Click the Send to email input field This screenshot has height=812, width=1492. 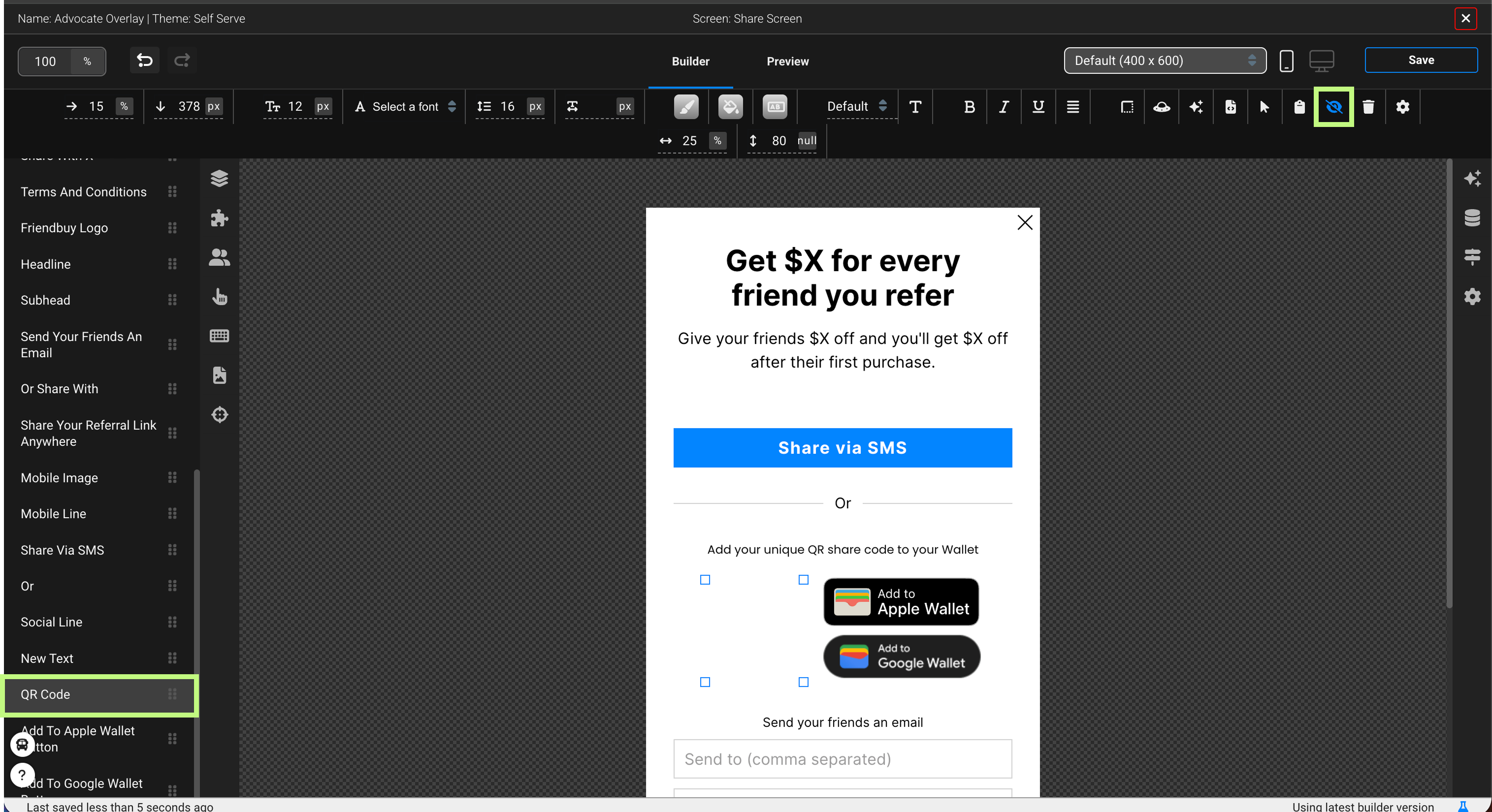coord(842,758)
